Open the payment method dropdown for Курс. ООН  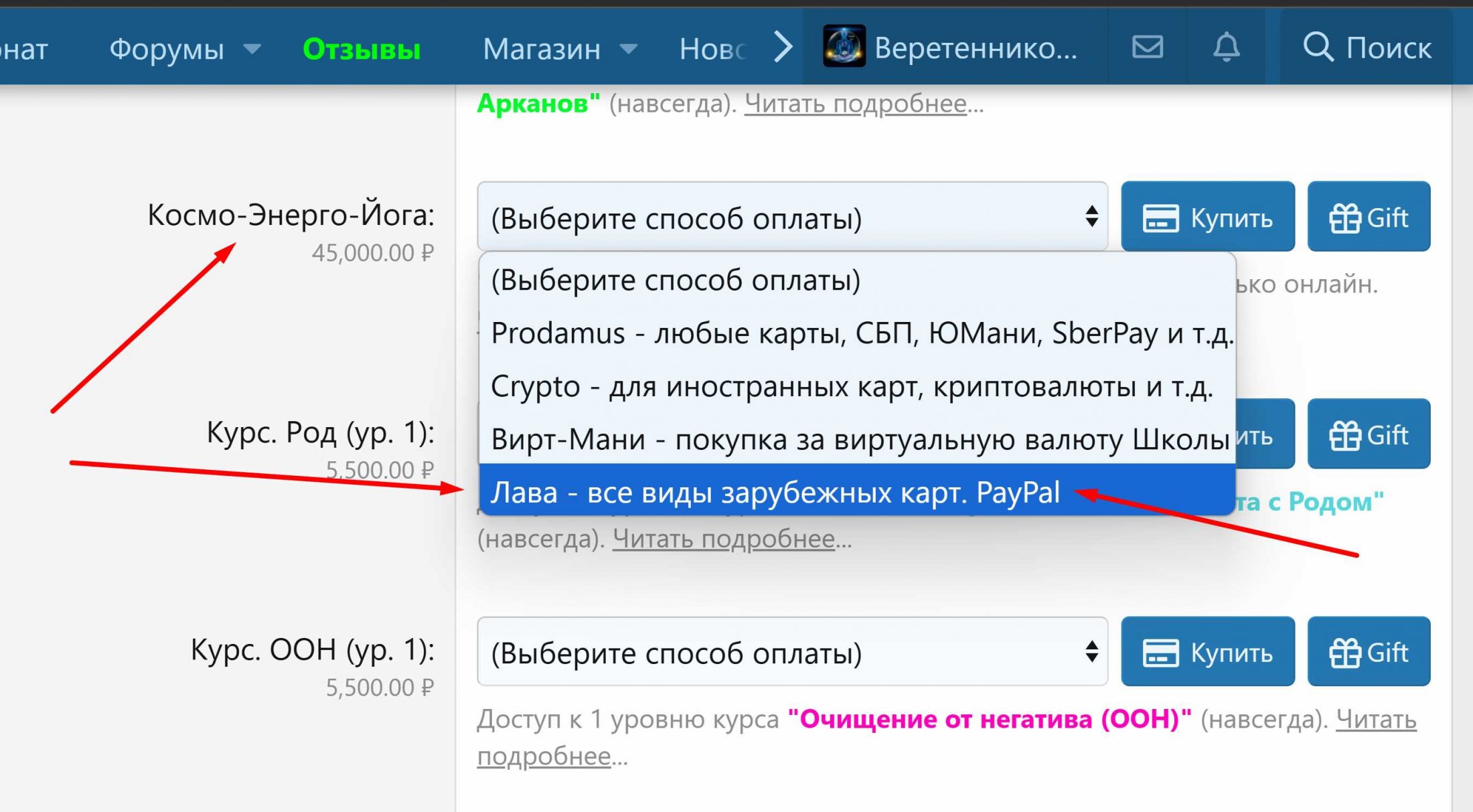point(793,652)
